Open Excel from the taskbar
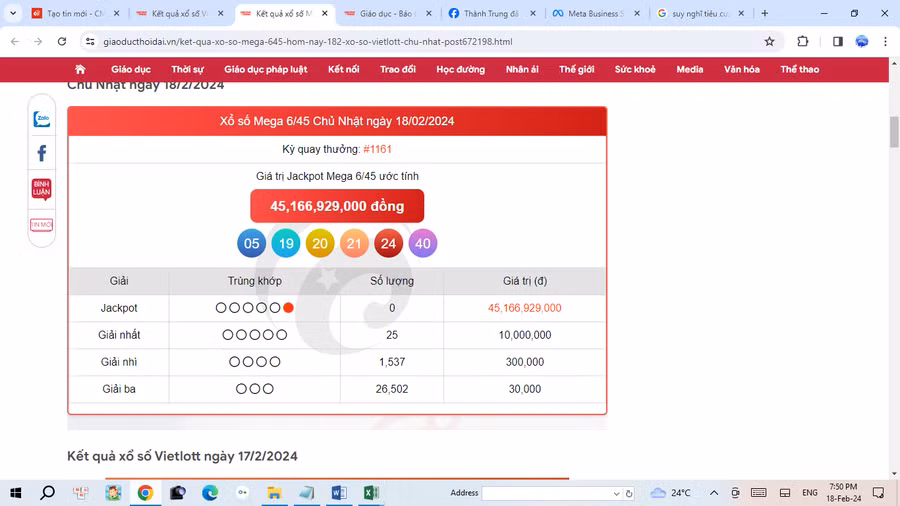 point(370,493)
